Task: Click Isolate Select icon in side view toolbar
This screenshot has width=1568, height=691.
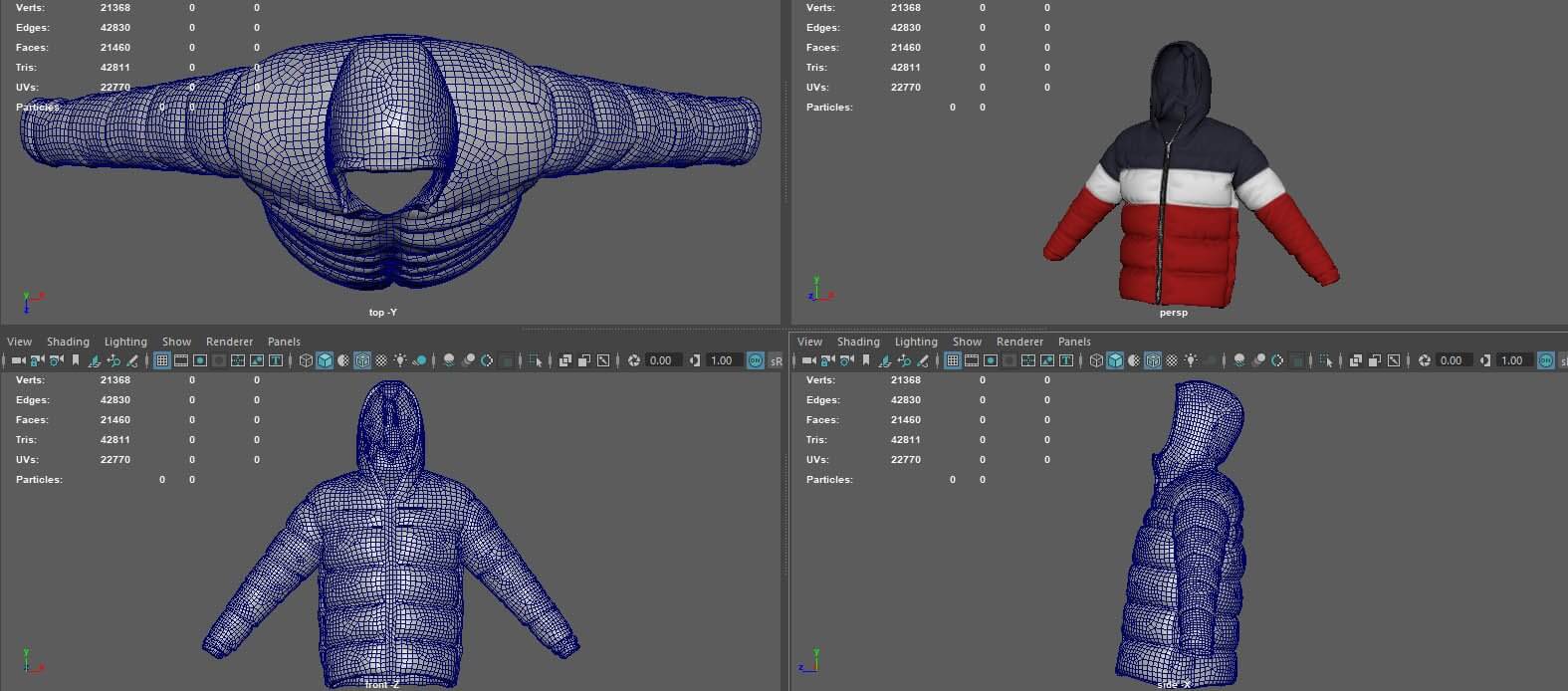Action: (1326, 360)
